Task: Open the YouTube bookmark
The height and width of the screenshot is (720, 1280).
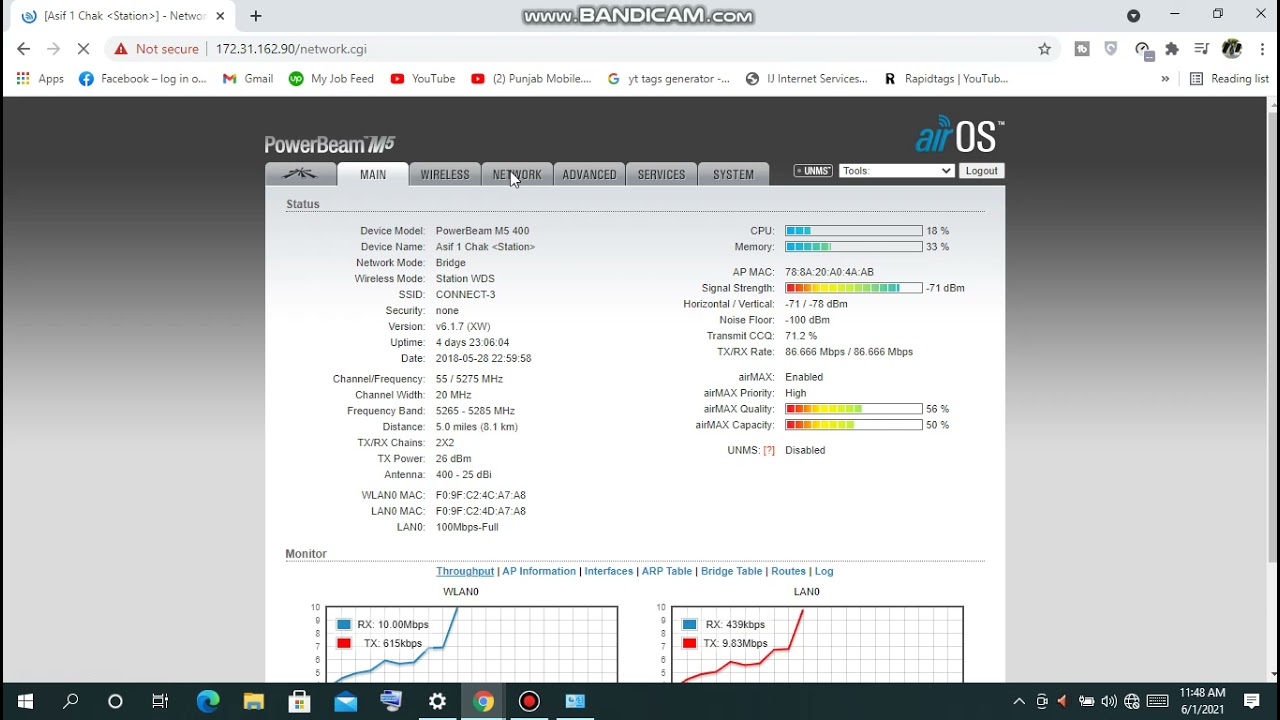Action: [x=423, y=79]
